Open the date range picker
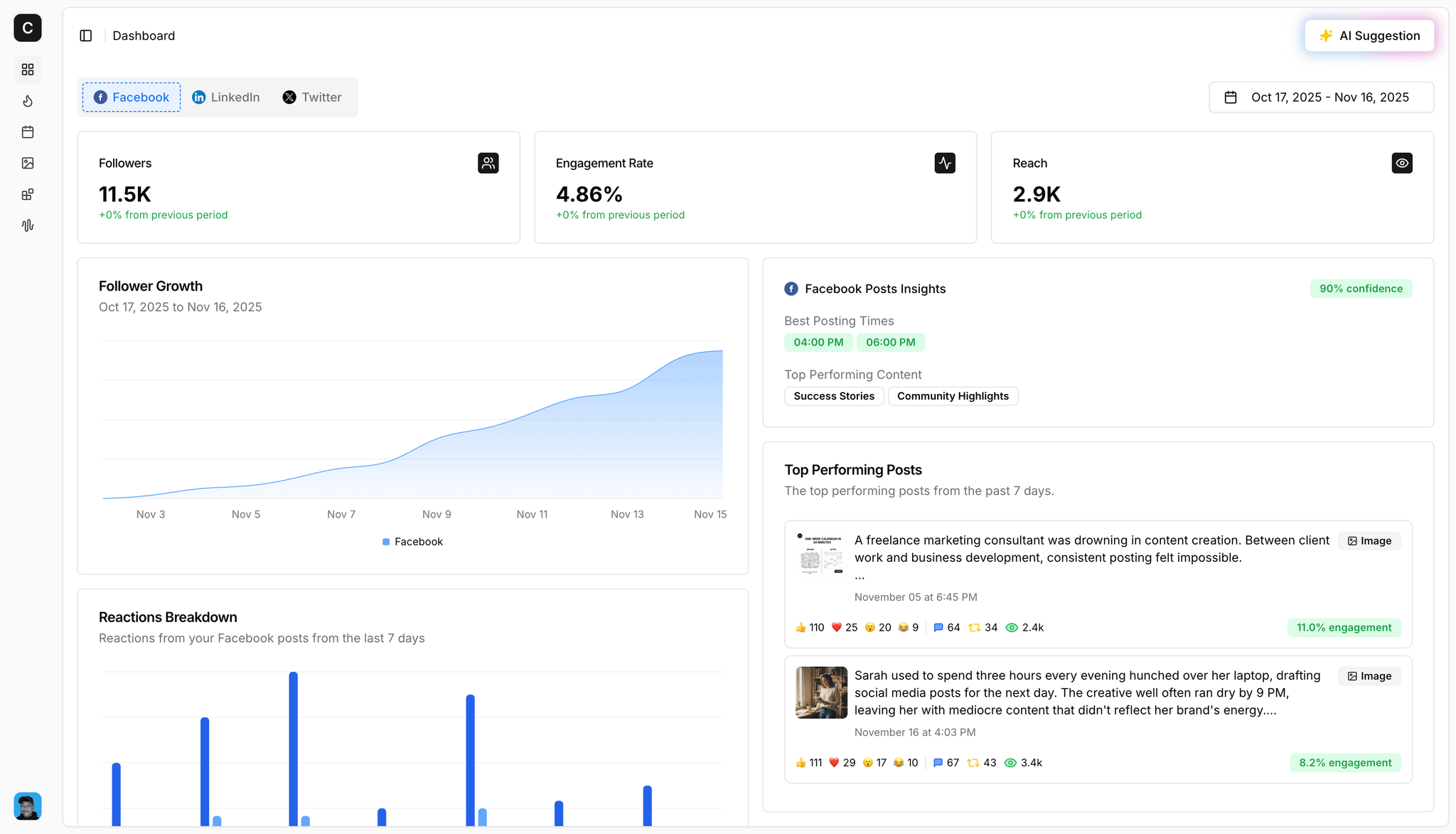1456x834 pixels. pos(1321,97)
